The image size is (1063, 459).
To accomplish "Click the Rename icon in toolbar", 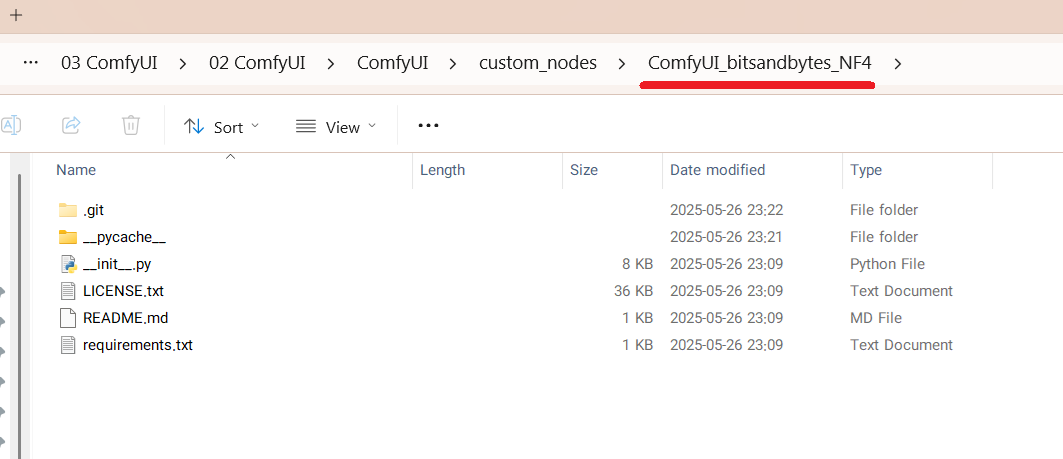I will point(11,126).
